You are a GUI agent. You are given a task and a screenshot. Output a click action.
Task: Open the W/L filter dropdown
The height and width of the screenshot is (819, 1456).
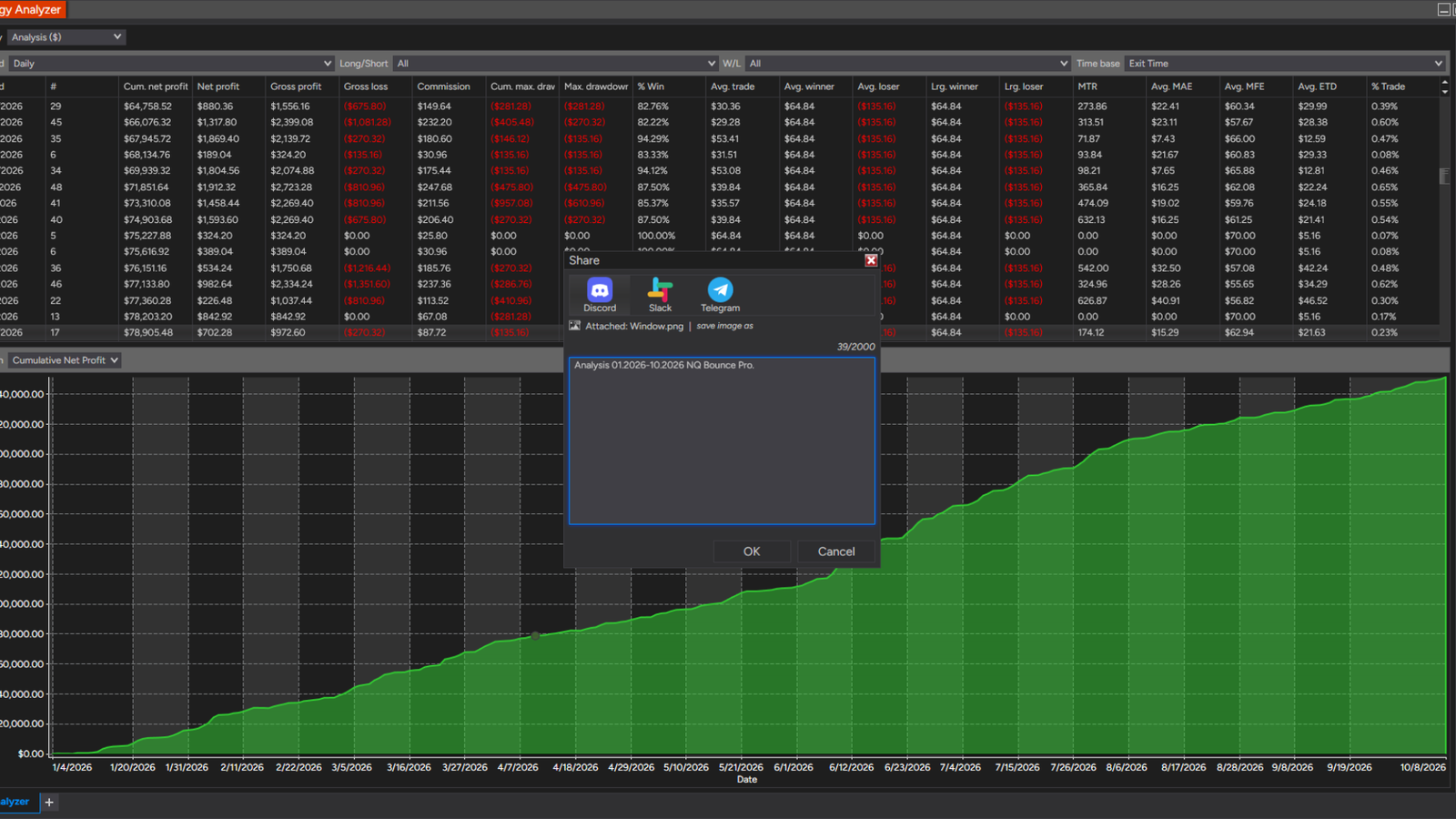(908, 64)
